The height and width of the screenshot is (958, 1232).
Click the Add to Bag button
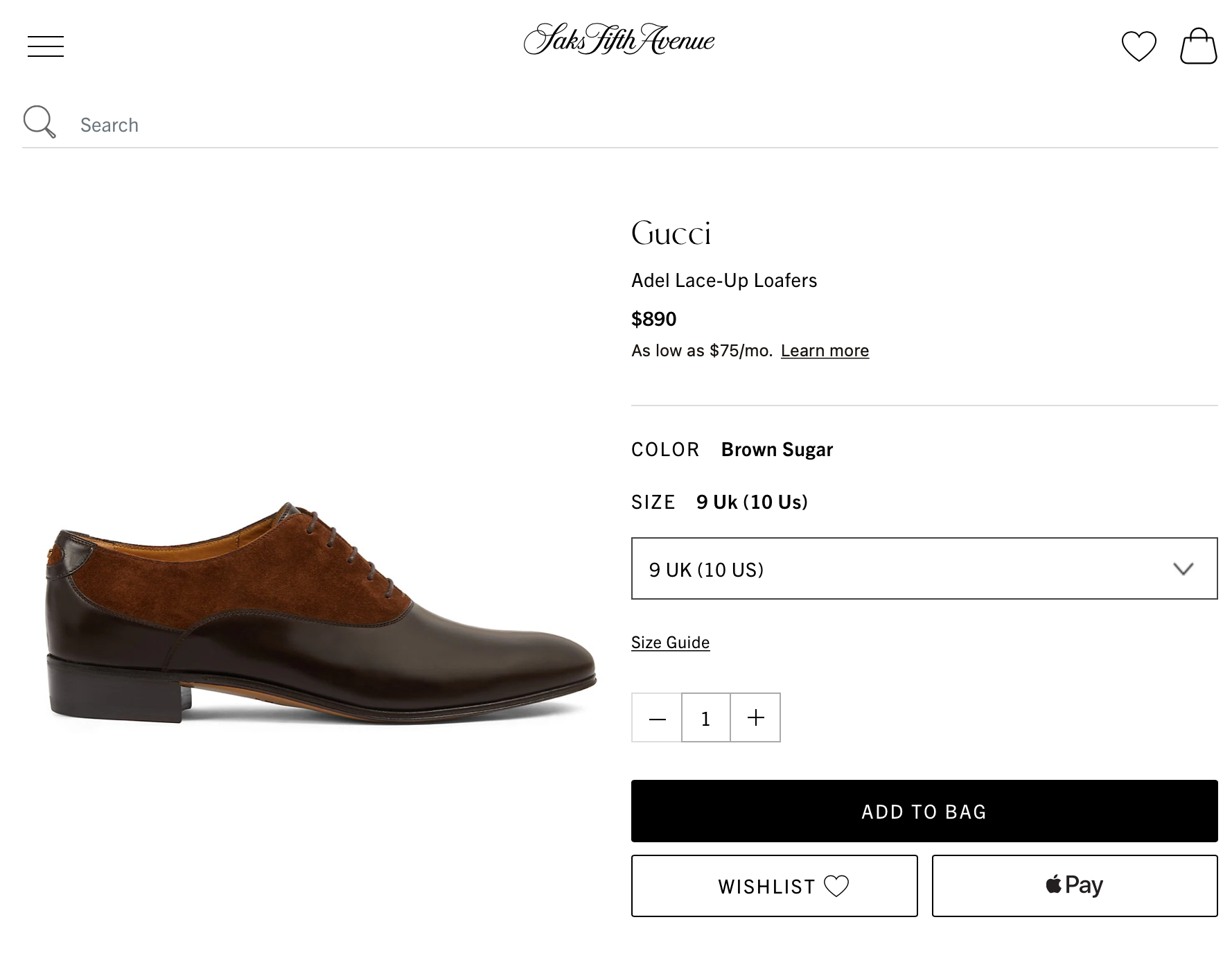coord(923,811)
